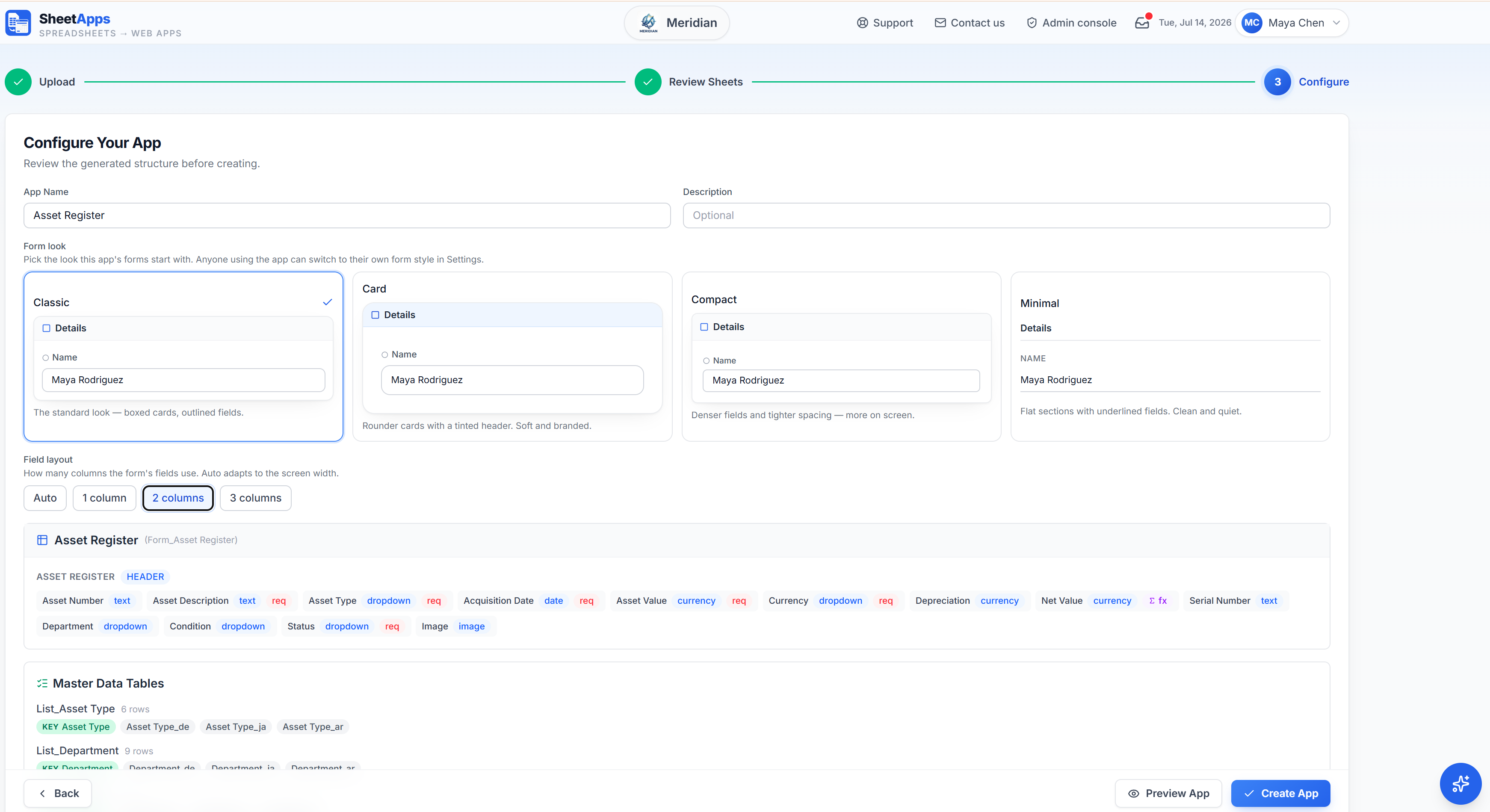The height and width of the screenshot is (812, 1490).
Task: Click the Σ fx formula badge on Net Value
Action: (x=1157, y=600)
